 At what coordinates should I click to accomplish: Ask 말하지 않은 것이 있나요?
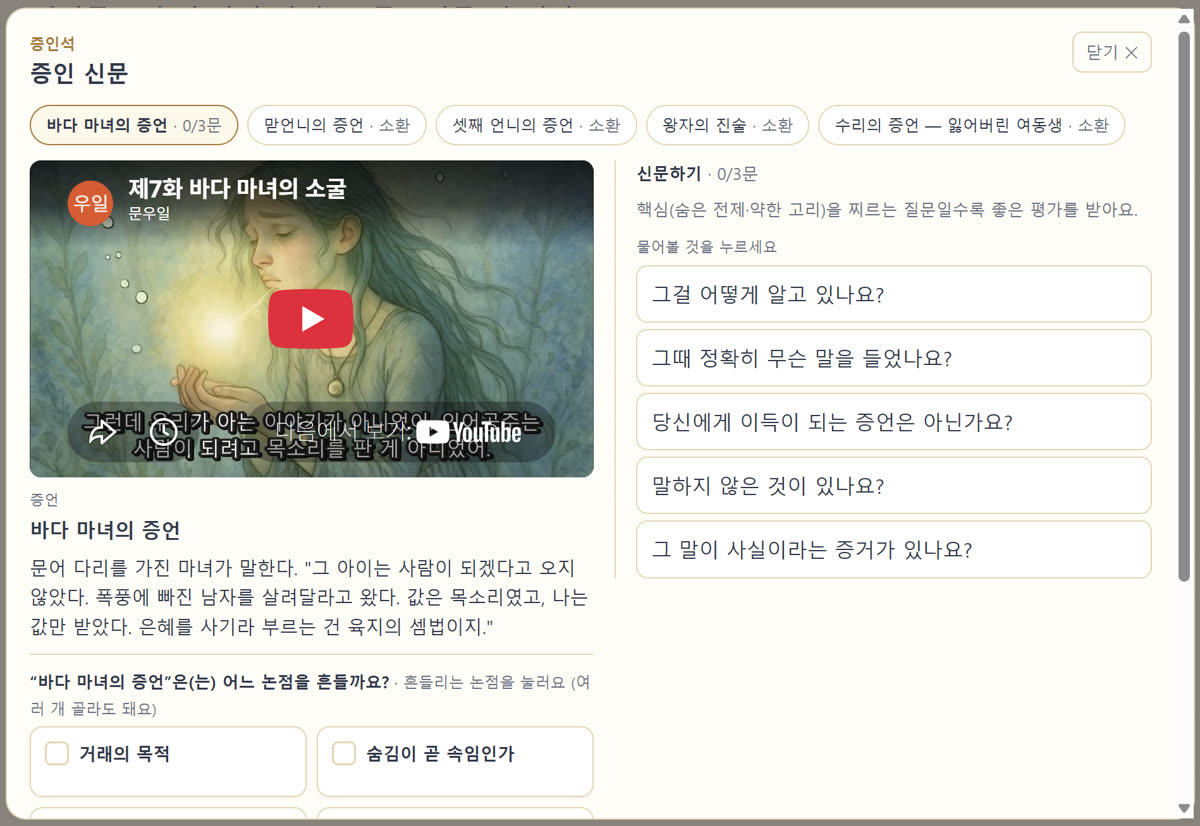[894, 486]
